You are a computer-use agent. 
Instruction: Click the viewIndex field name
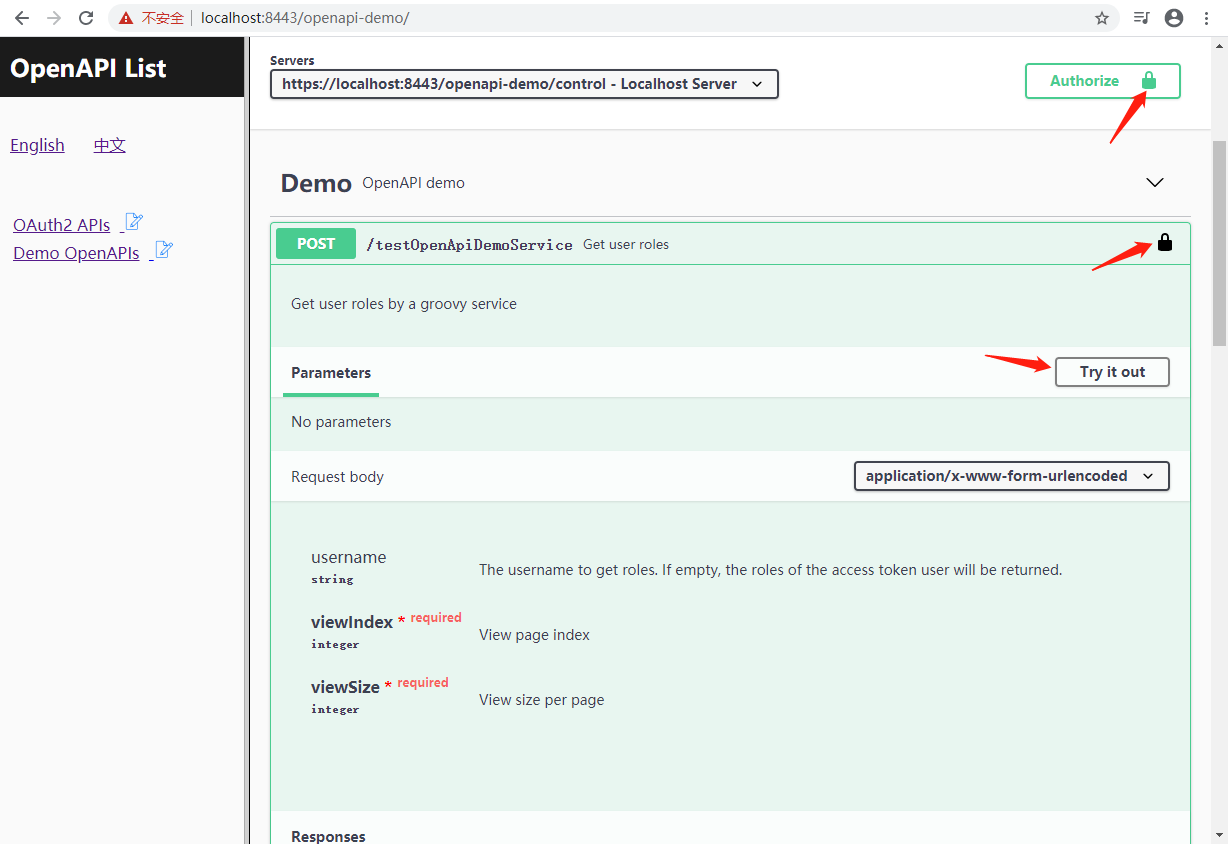(352, 622)
